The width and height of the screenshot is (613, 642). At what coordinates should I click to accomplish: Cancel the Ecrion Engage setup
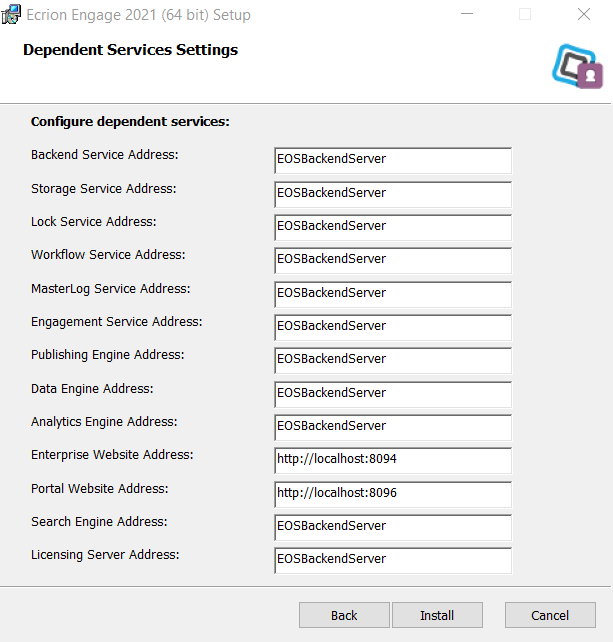pos(550,615)
